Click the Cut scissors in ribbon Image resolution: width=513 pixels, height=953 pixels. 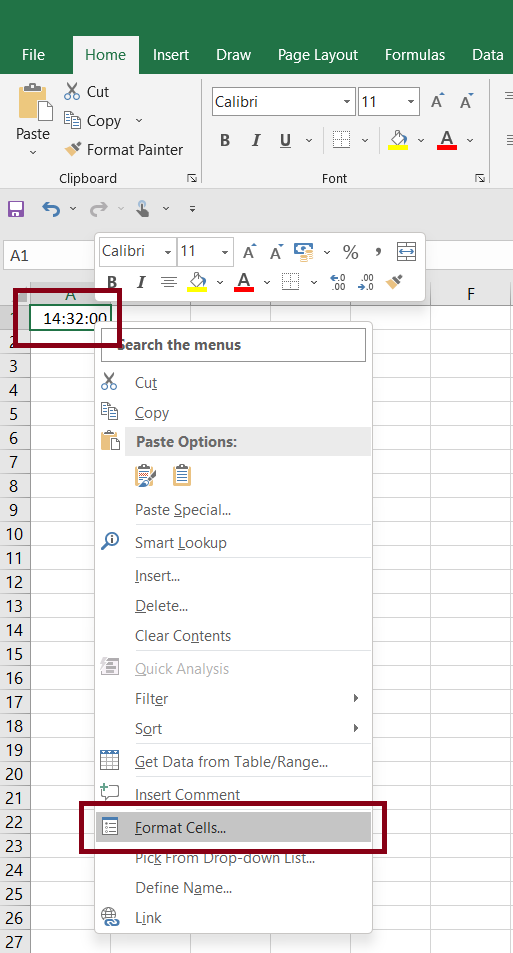72,92
